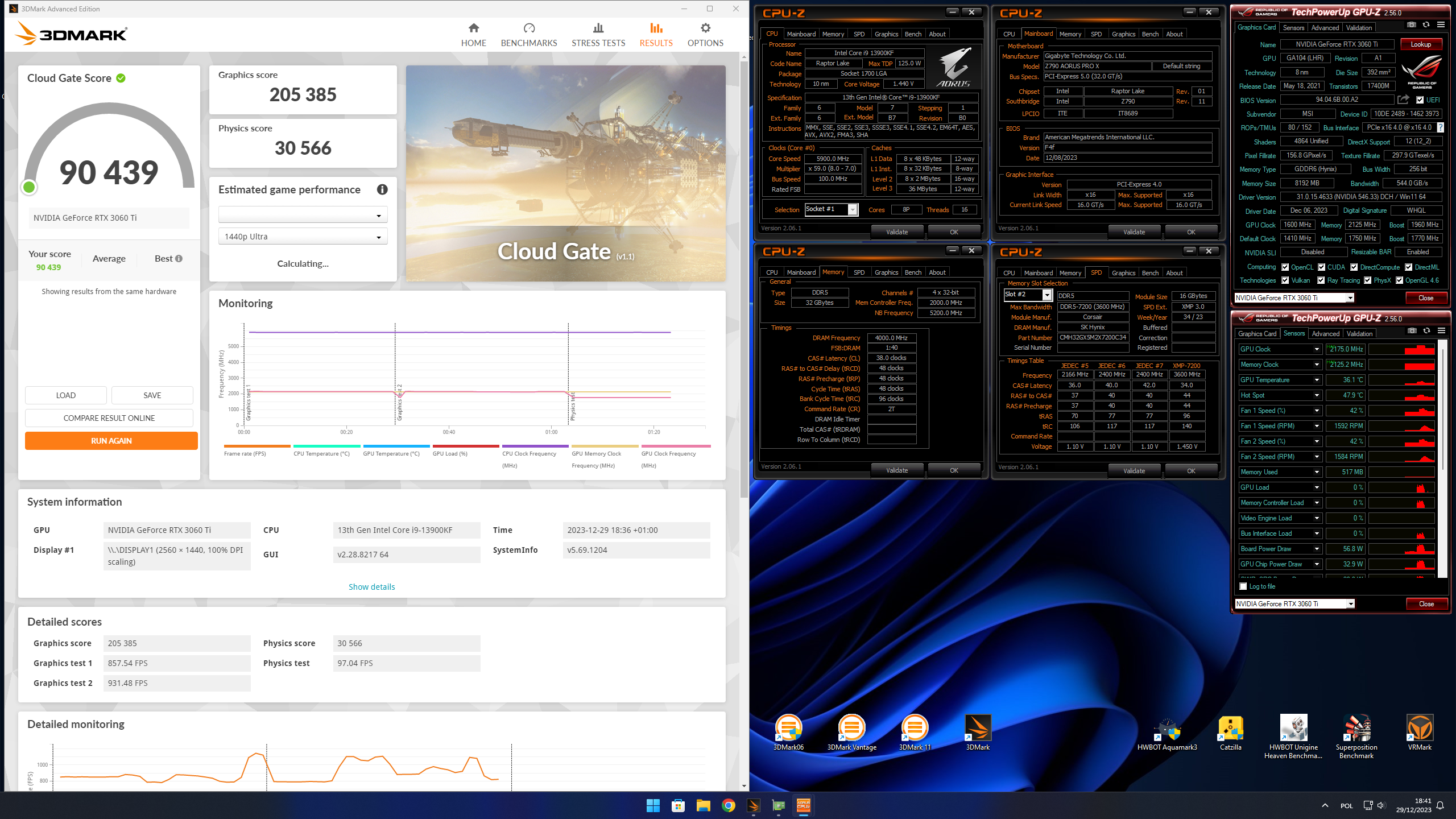Viewport: 1456px width, 819px height.
Task: Toggle the CUDA checkbox in GPU-Z
Action: click(1321, 267)
